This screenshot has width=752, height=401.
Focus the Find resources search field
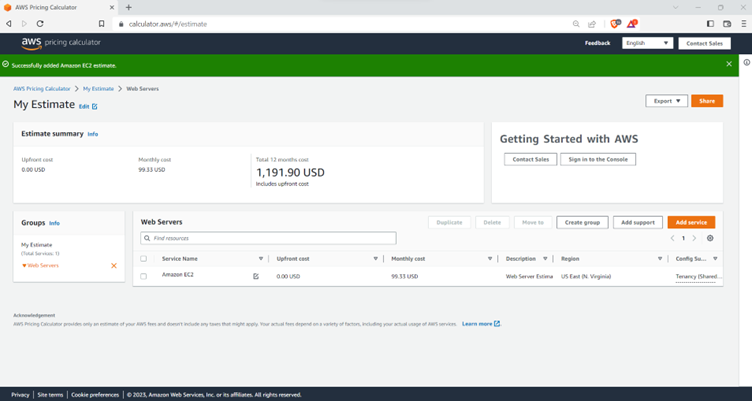point(268,239)
